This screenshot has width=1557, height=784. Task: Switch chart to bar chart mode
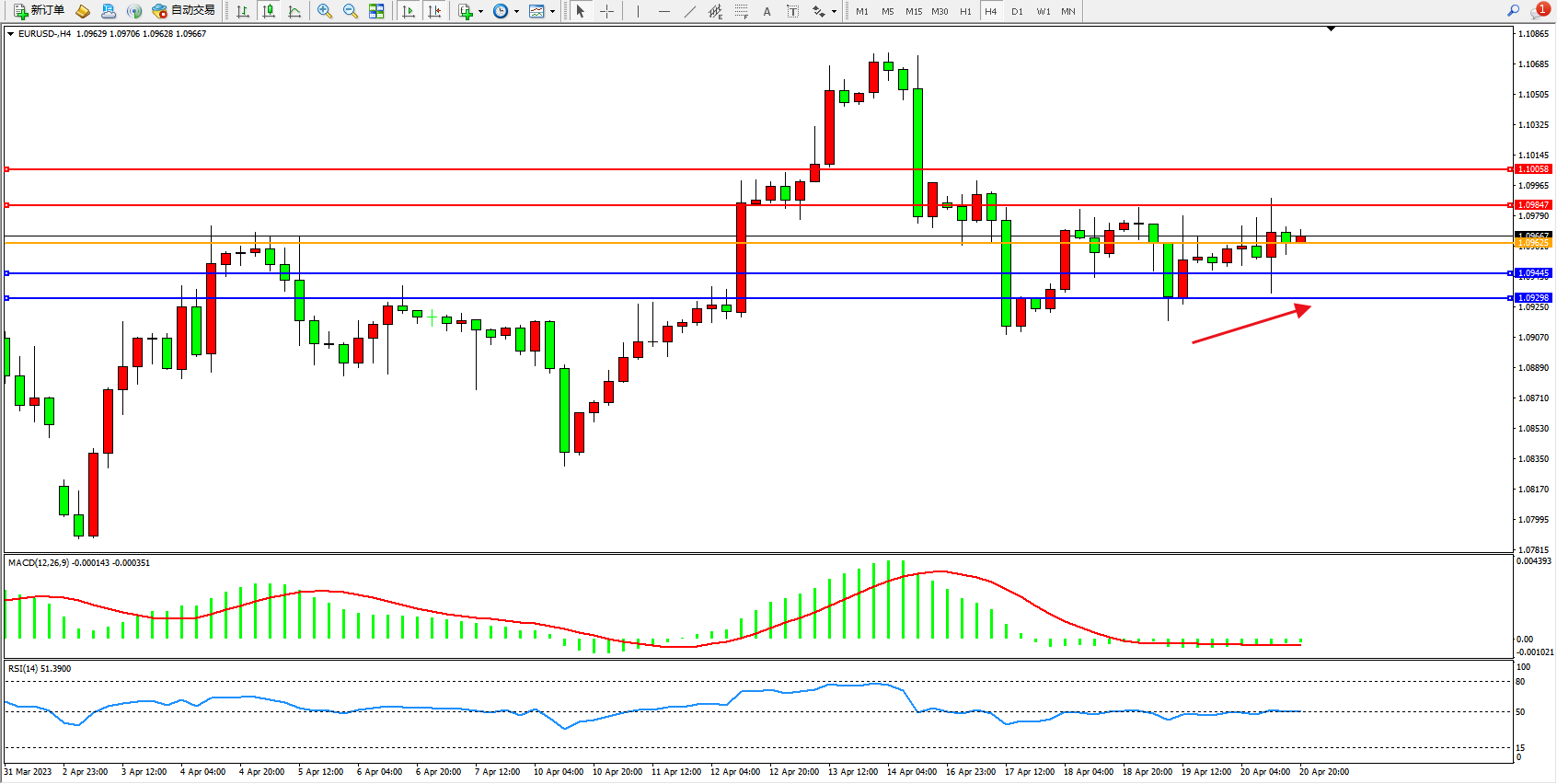(x=243, y=11)
